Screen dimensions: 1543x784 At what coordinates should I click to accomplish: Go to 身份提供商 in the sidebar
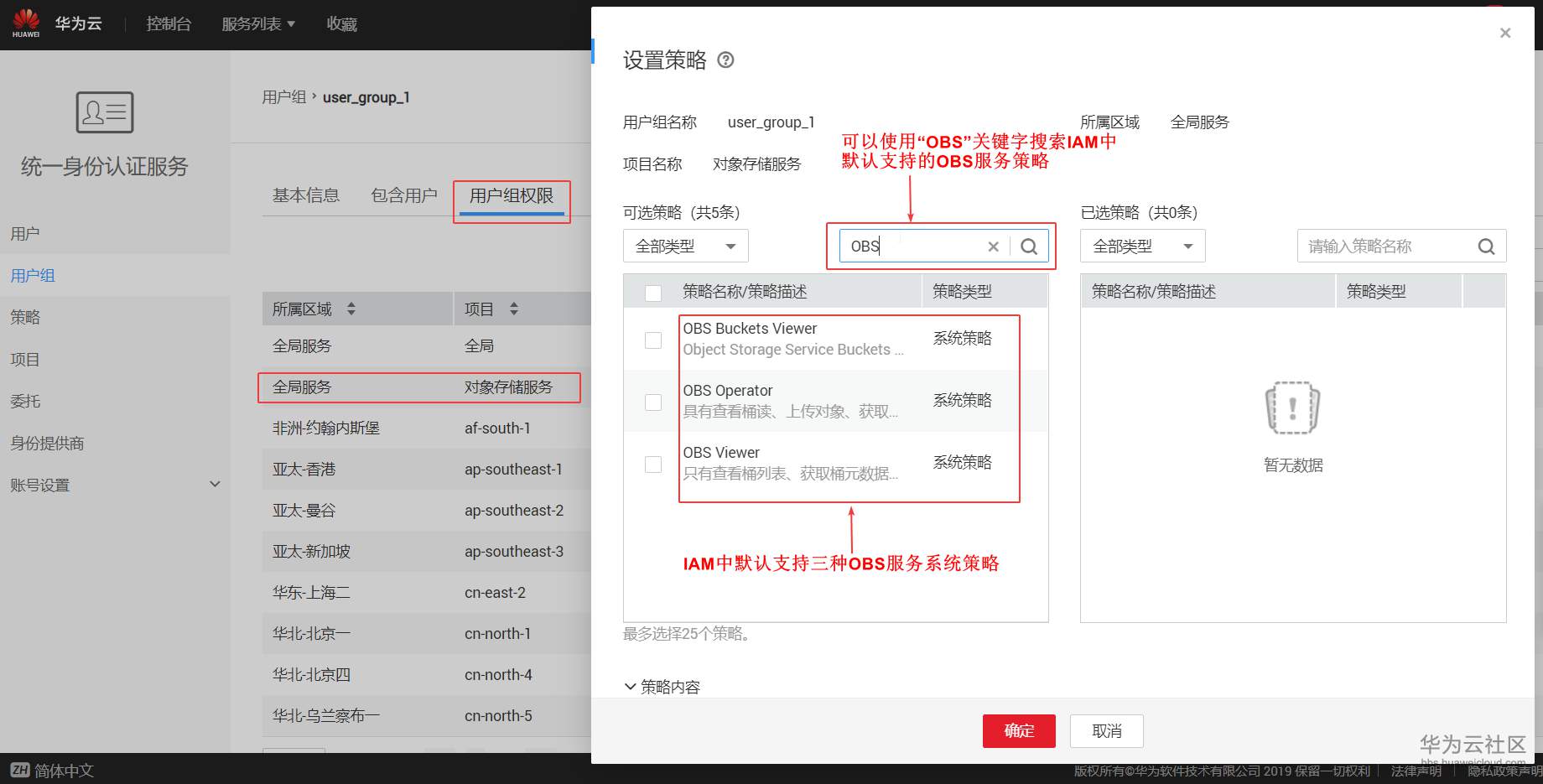(47, 444)
